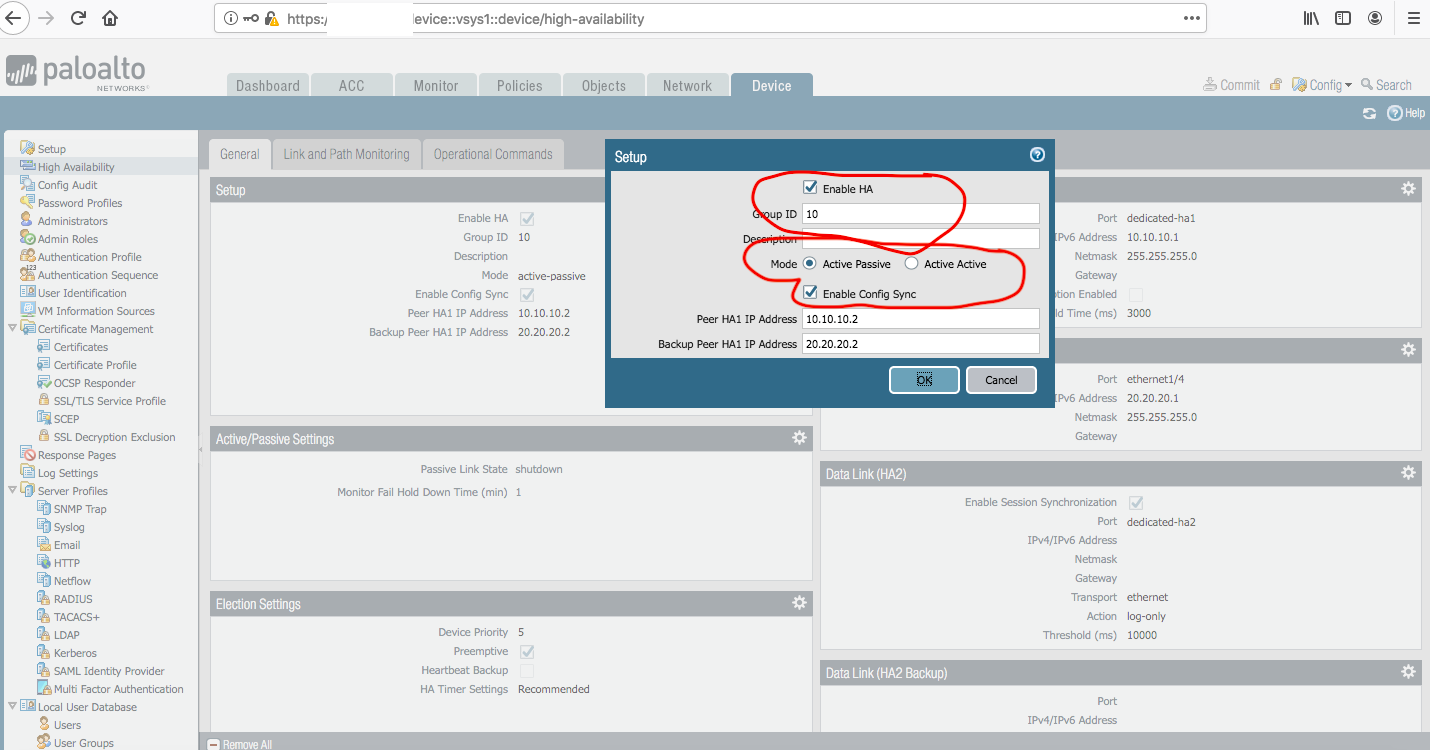Click gear icon on Data Link (HA2) panel
1430x750 pixels.
(x=1408, y=473)
